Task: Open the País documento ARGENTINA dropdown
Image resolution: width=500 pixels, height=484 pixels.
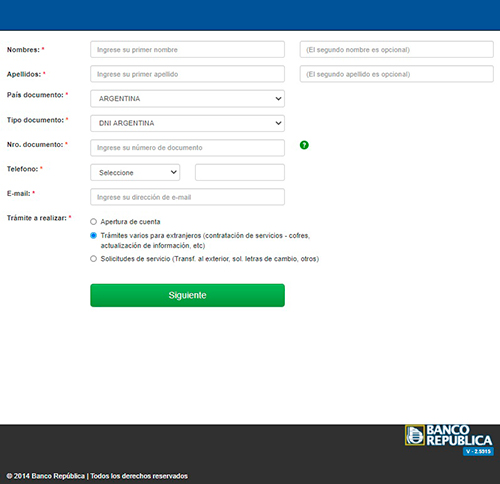Action: tap(187, 99)
